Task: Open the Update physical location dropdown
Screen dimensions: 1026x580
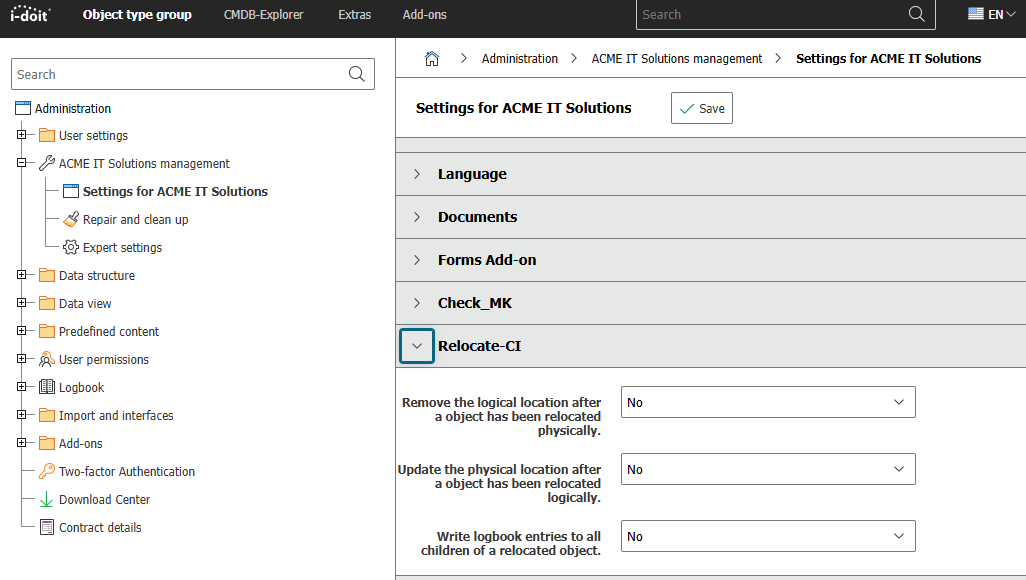Action: click(x=768, y=469)
